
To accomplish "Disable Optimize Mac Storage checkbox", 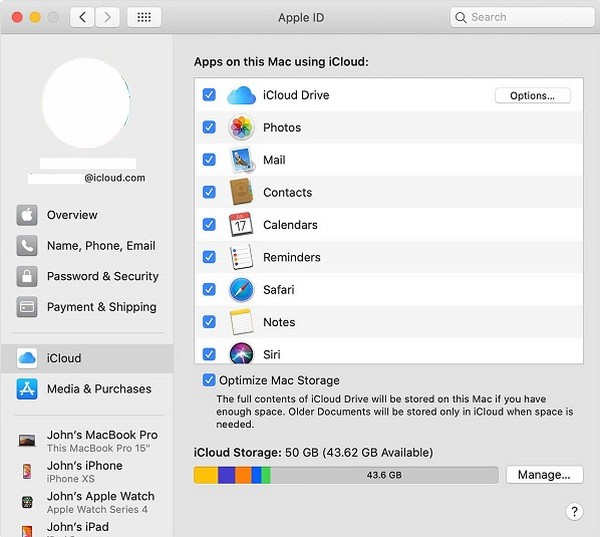I will (x=209, y=380).
